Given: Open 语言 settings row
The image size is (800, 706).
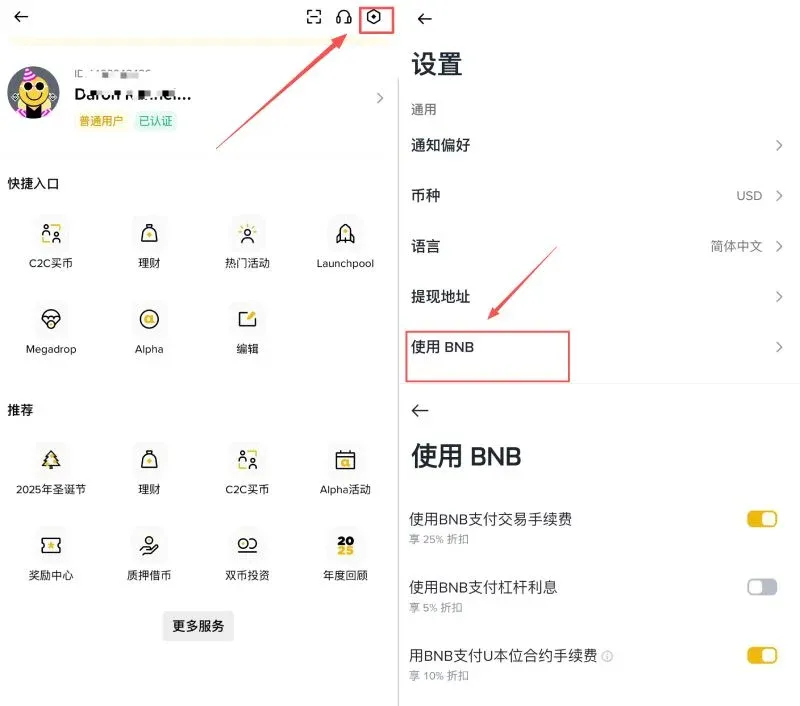Looking at the screenshot, I should pyautogui.click(x=597, y=246).
